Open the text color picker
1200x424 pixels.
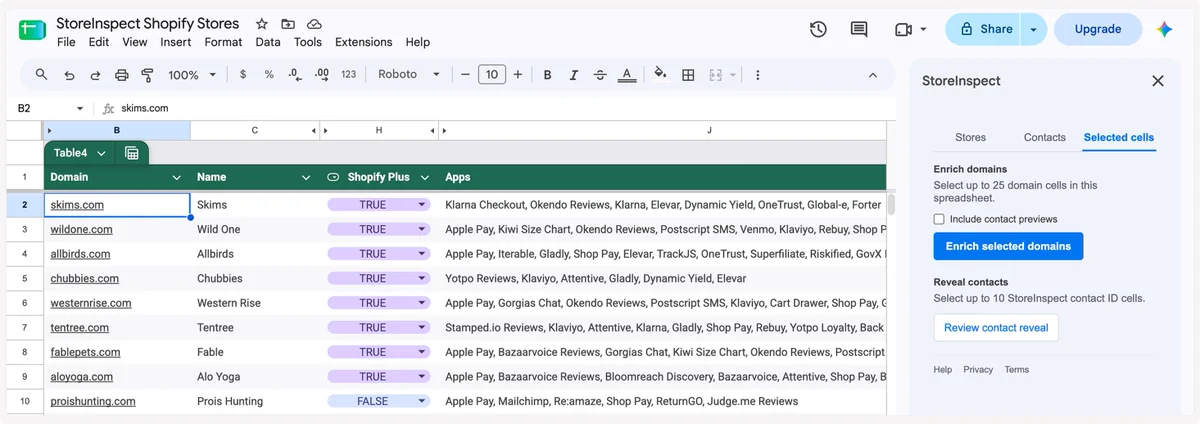click(x=627, y=75)
